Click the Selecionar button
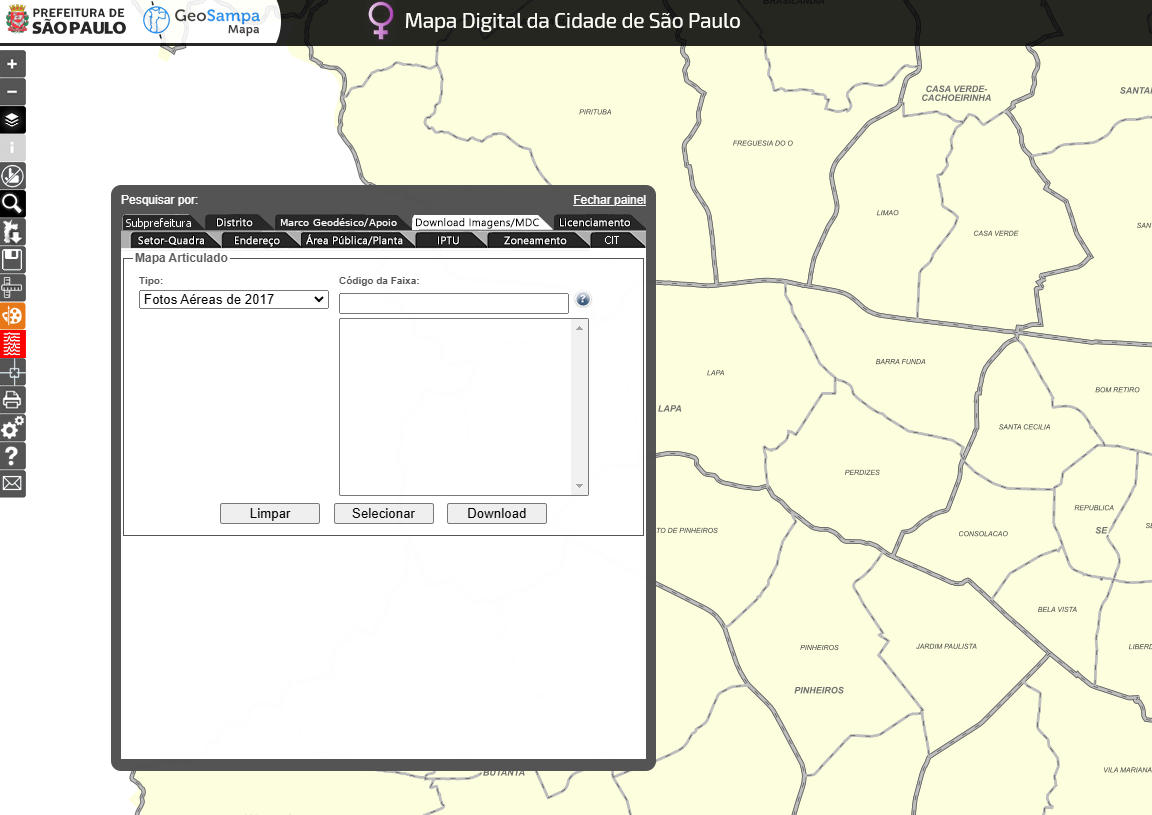Screen dimensions: 1152x815 [384, 513]
